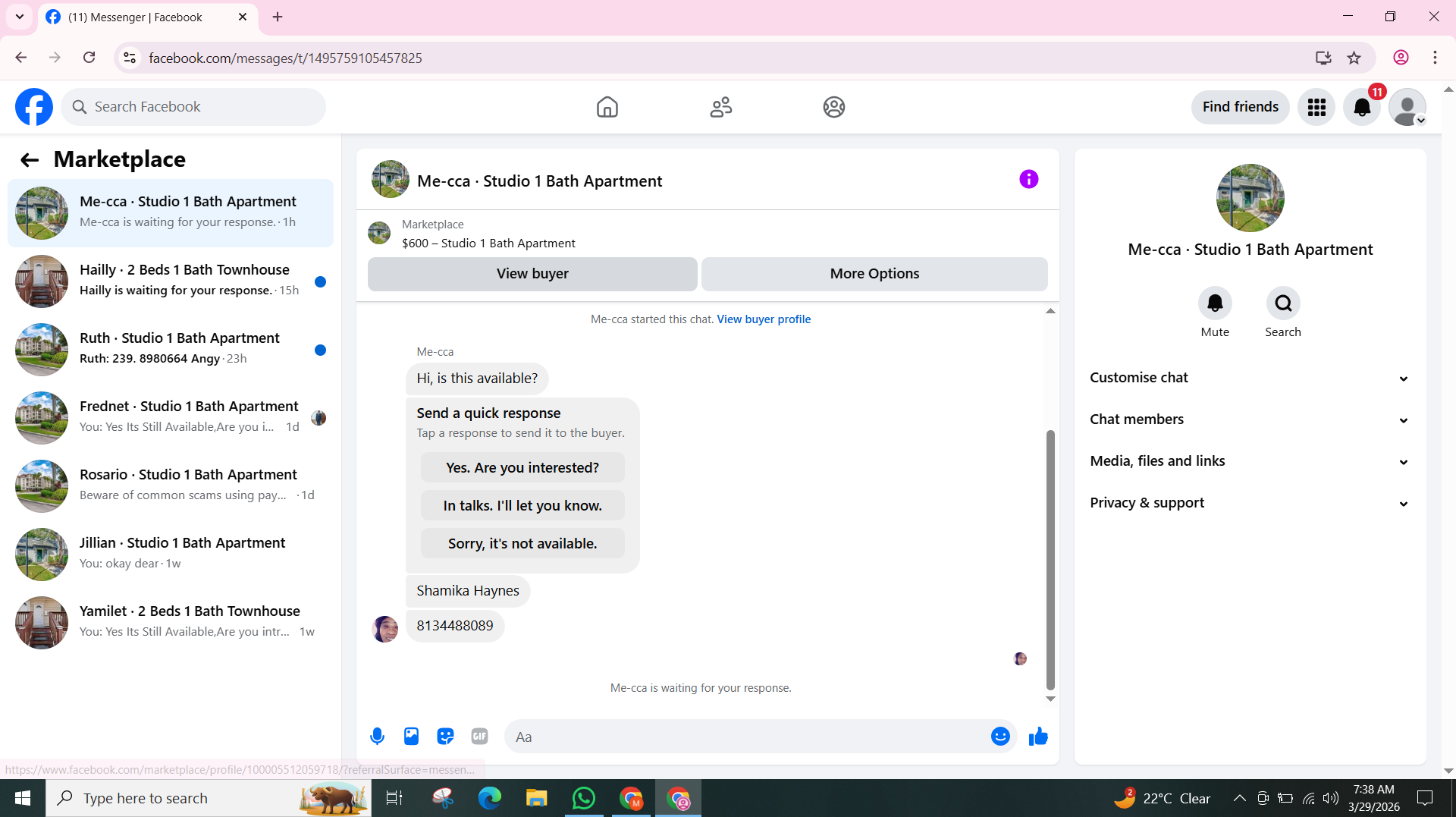Select the "Hi, is this available?" message
This screenshot has height=817, width=1456.
476,379
